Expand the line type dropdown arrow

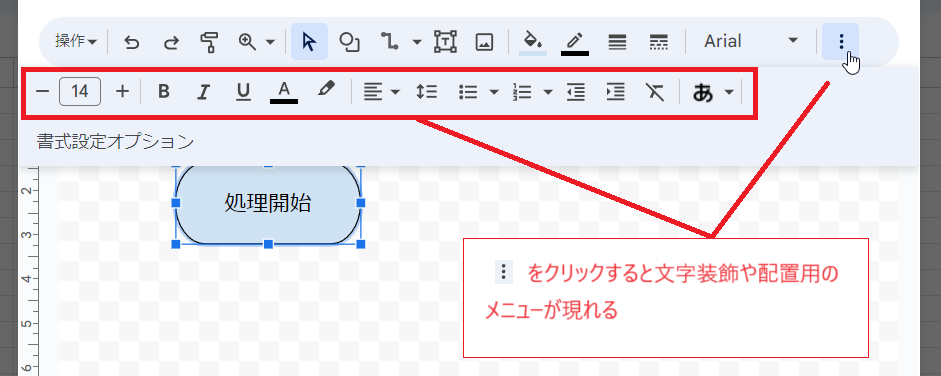(x=417, y=42)
